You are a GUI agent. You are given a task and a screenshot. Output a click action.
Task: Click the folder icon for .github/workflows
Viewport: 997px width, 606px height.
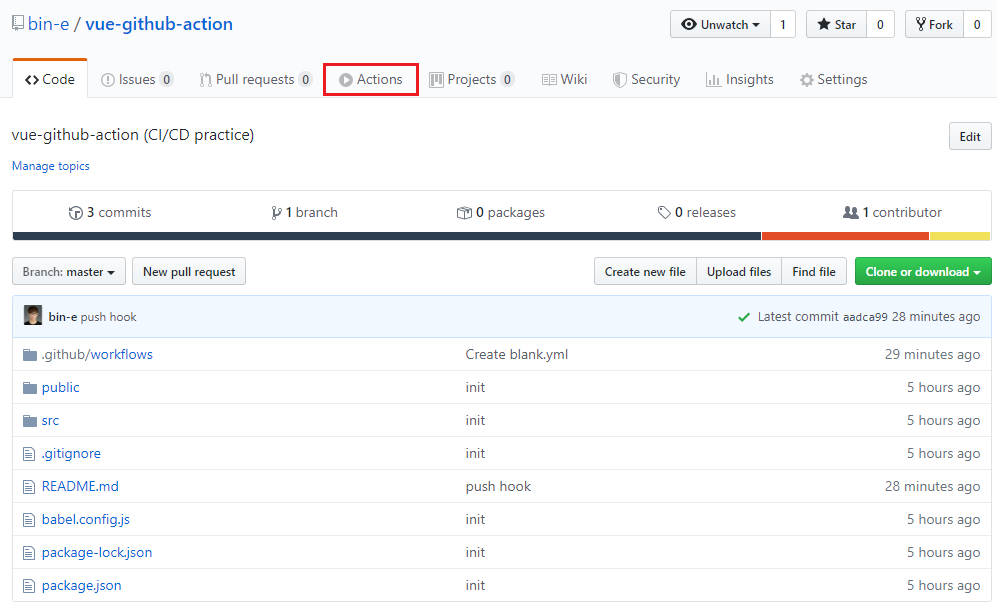(30, 355)
